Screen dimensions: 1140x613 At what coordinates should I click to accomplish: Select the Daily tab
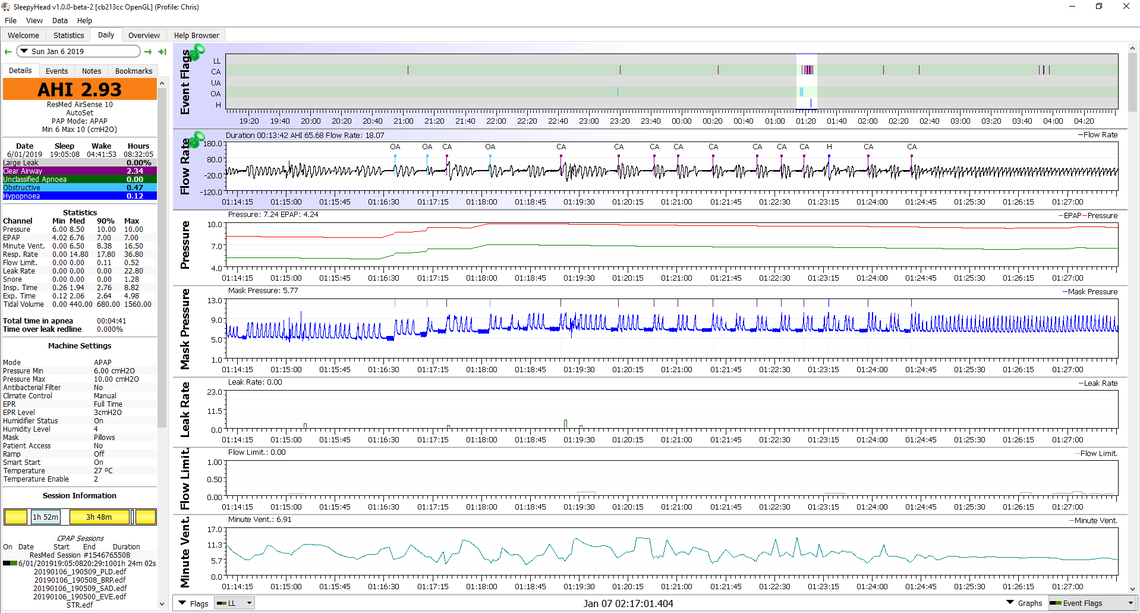(106, 35)
